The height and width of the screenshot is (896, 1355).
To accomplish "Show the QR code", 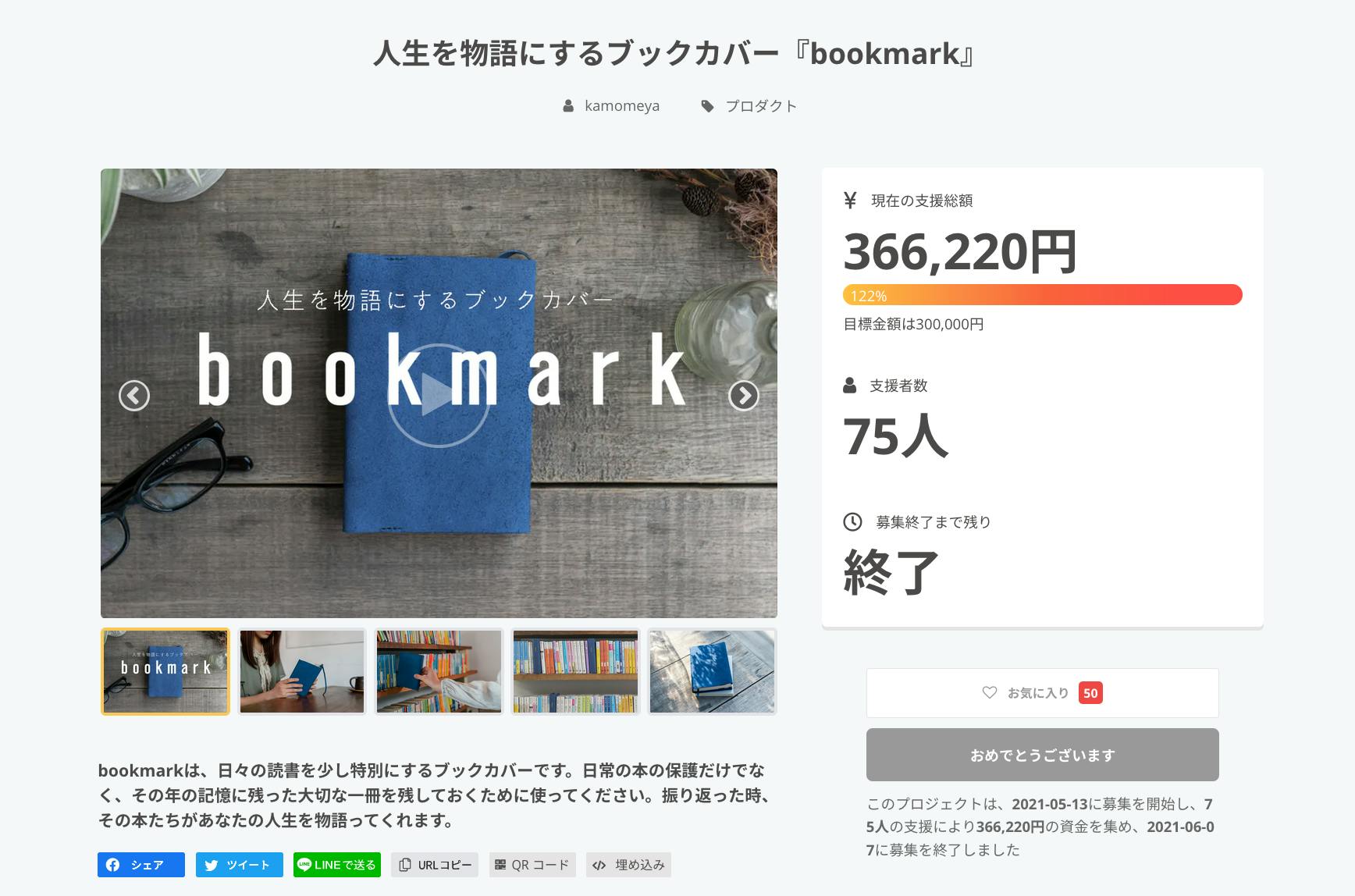I will point(532,865).
